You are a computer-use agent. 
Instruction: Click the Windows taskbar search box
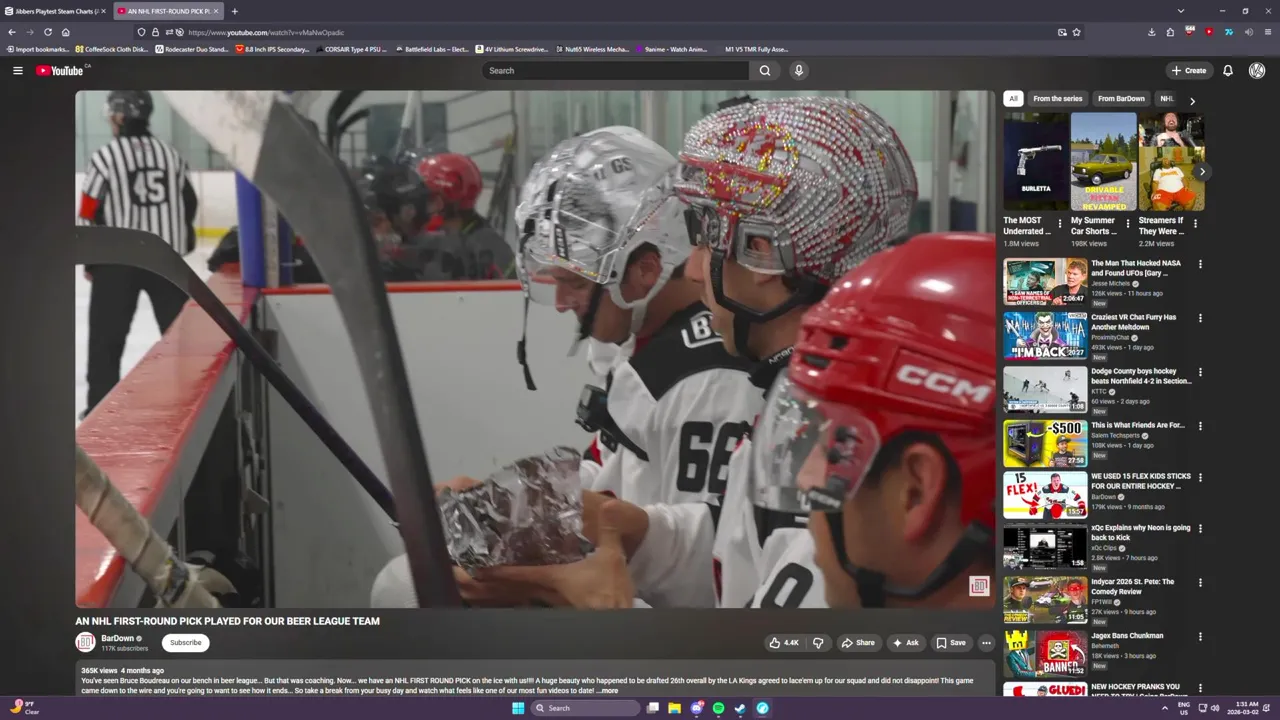(x=585, y=708)
